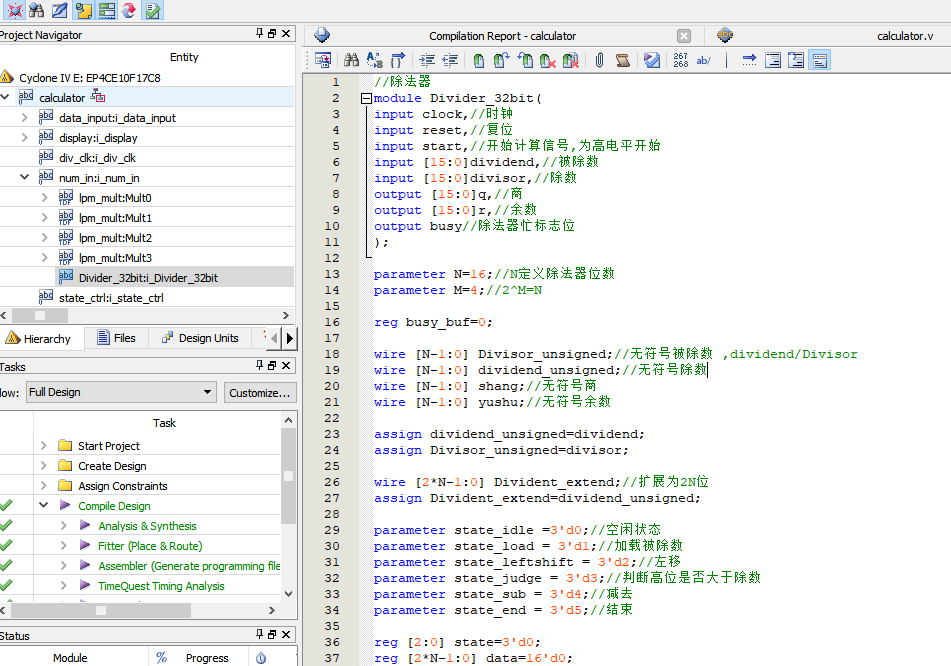
Task: Click the chip with binoculars icon on top toolbar
Action: coord(36,10)
